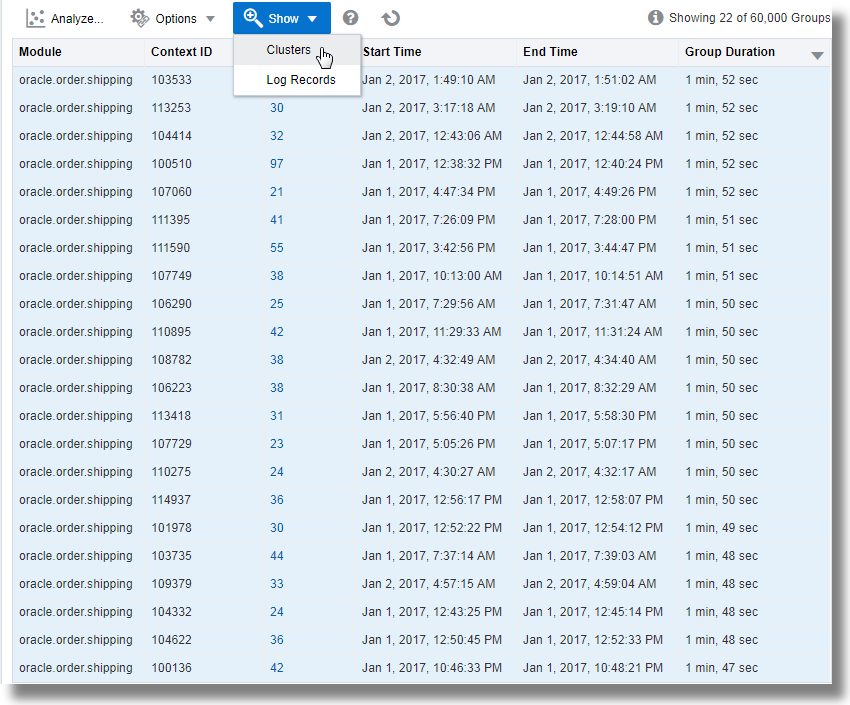Click the magnifying glass Show icon
This screenshot has height=705, width=850.
pos(253,17)
